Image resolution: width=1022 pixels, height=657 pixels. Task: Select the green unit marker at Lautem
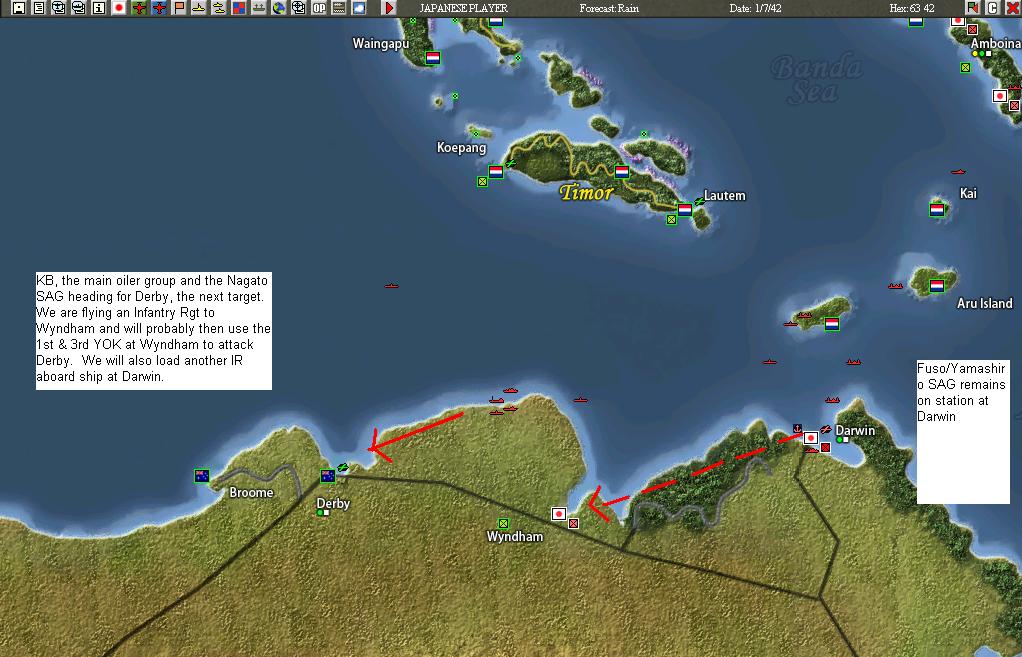pyautogui.click(x=671, y=220)
